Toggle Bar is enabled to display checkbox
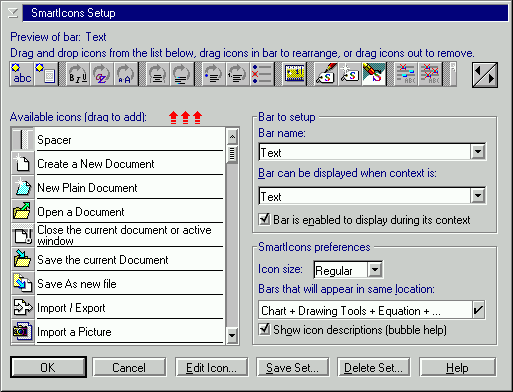 coord(265,220)
